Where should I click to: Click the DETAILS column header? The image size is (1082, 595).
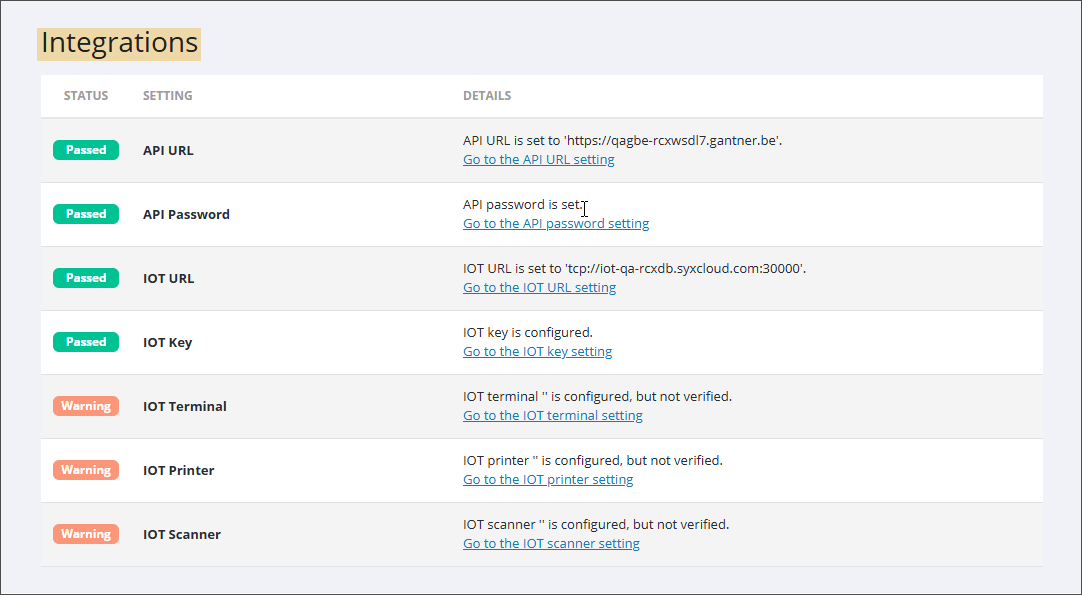coord(487,96)
